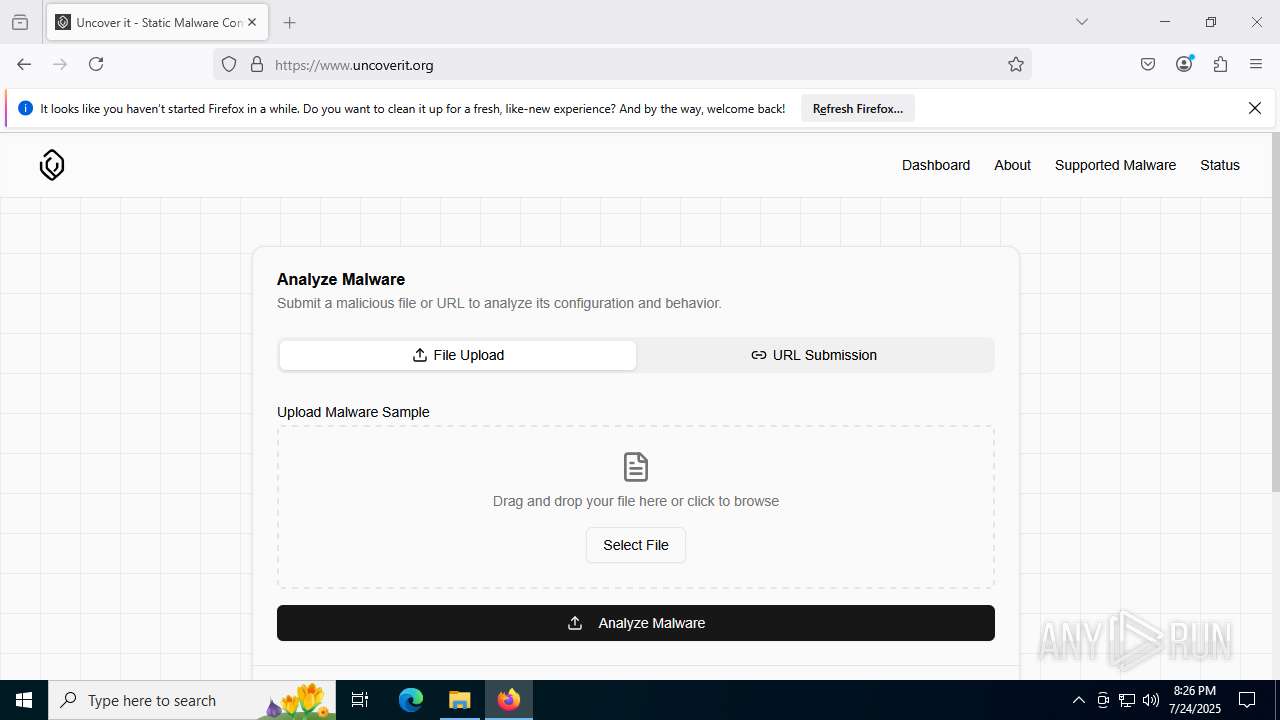
Task: Open tracking protection shield icon
Action: click(229, 65)
